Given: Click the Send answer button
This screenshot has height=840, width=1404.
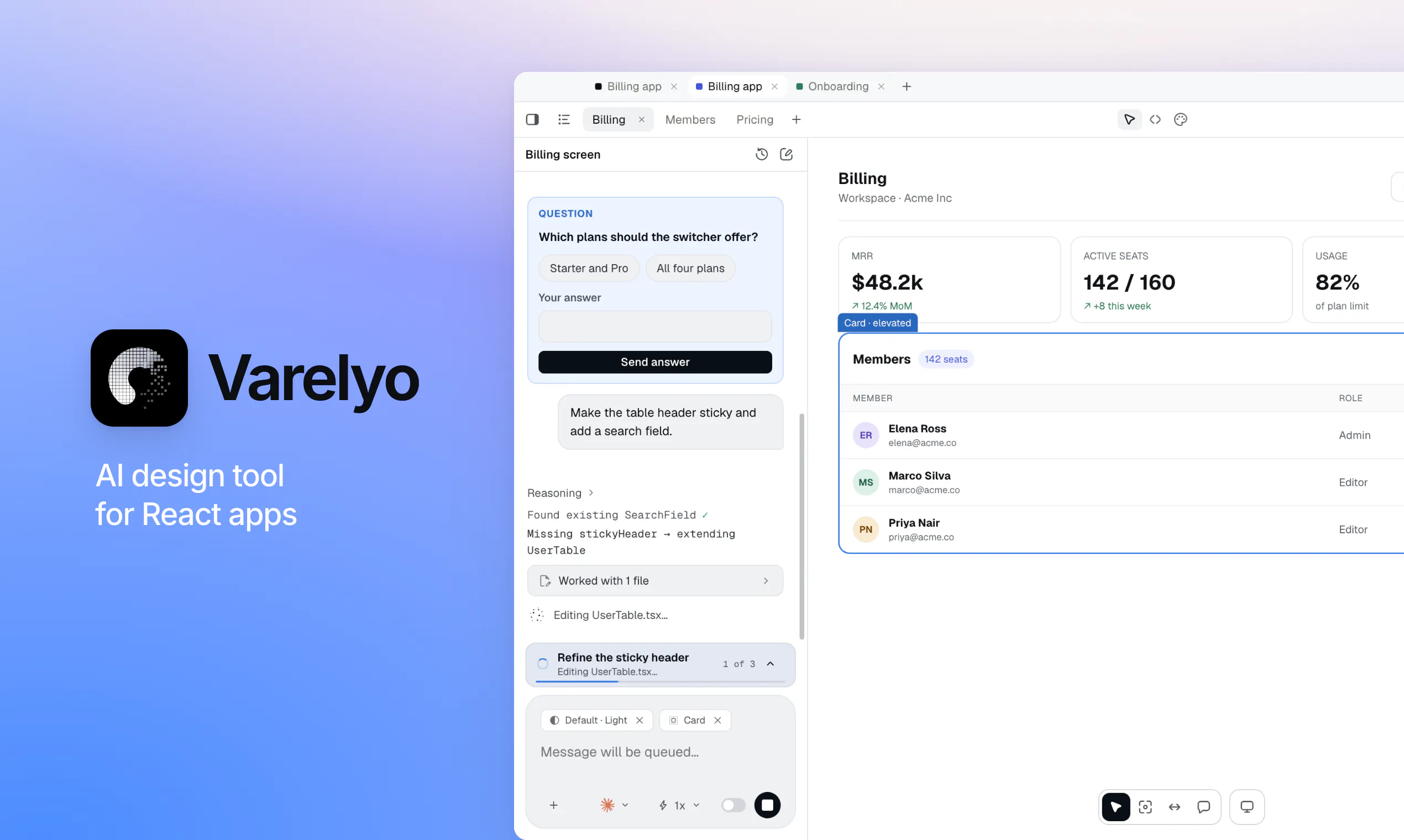Looking at the screenshot, I should [x=655, y=362].
